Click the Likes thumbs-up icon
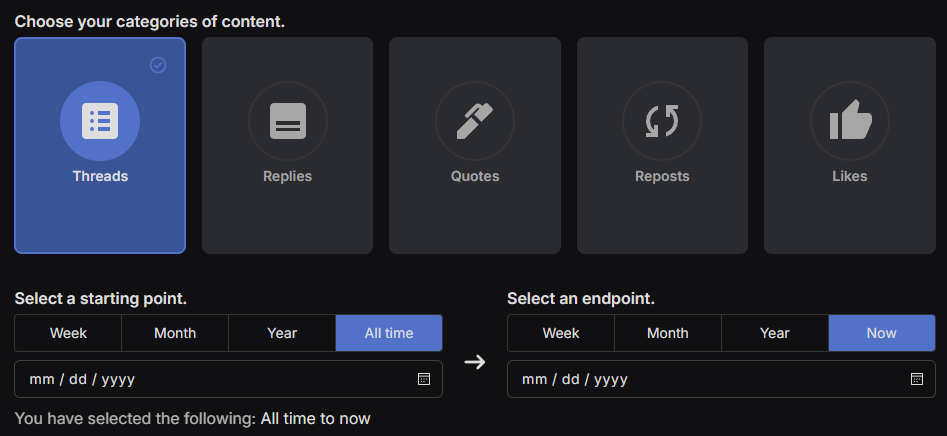This screenshot has width=947, height=436. coord(850,121)
